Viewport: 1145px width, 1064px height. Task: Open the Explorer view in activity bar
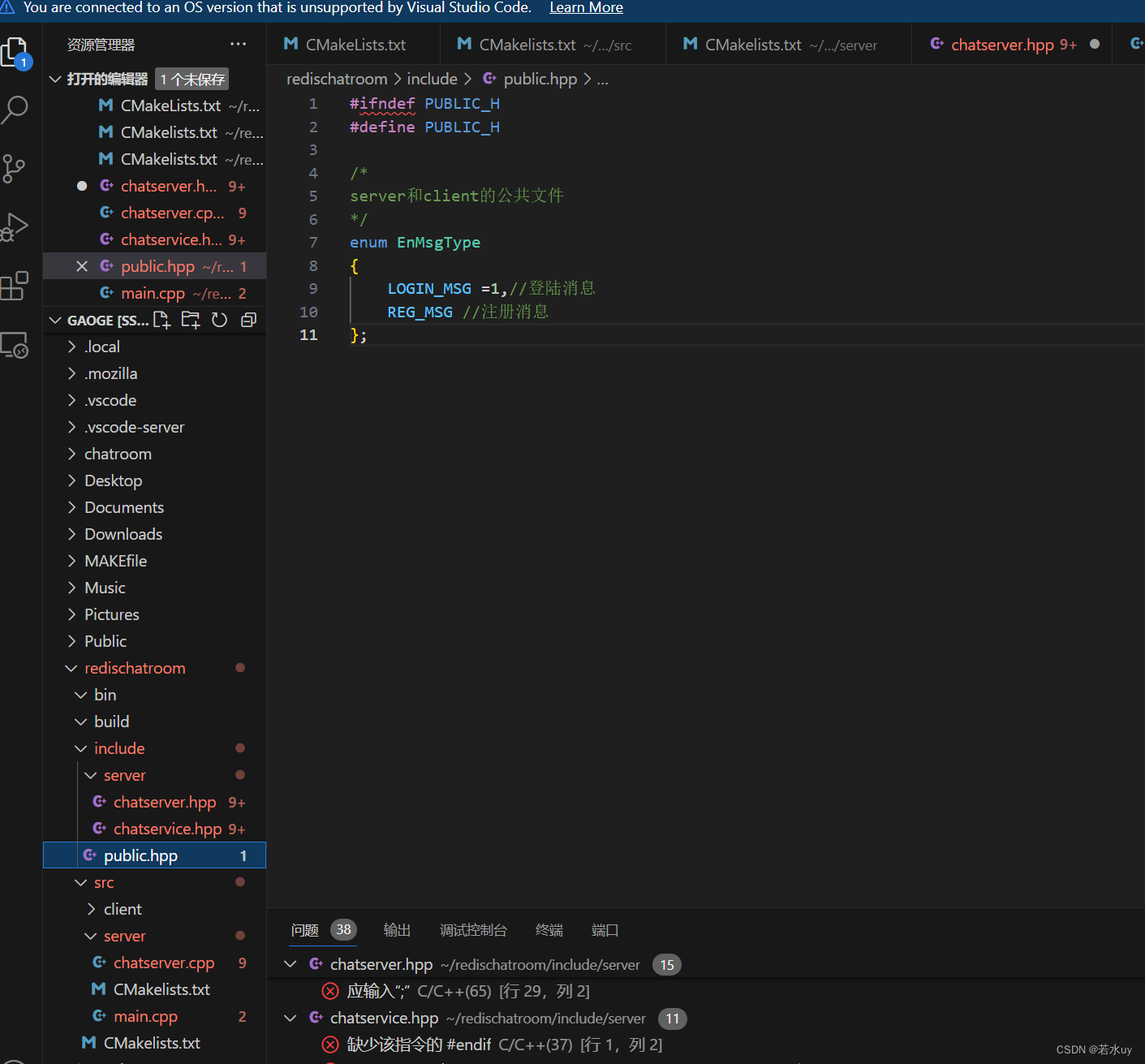16,54
